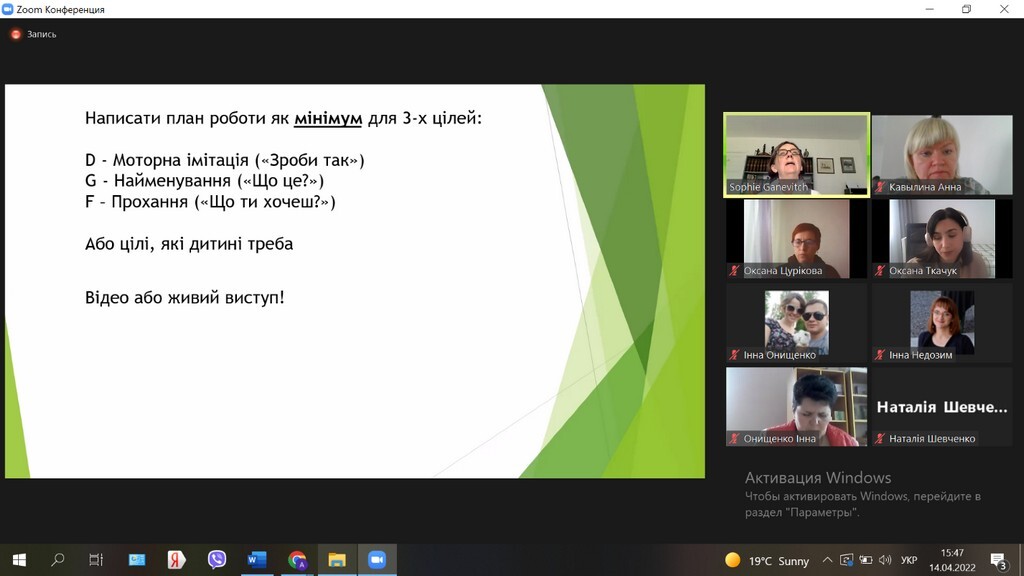Expand hidden system tray icons chevron
The width and height of the screenshot is (1024, 576).
(x=827, y=560)
